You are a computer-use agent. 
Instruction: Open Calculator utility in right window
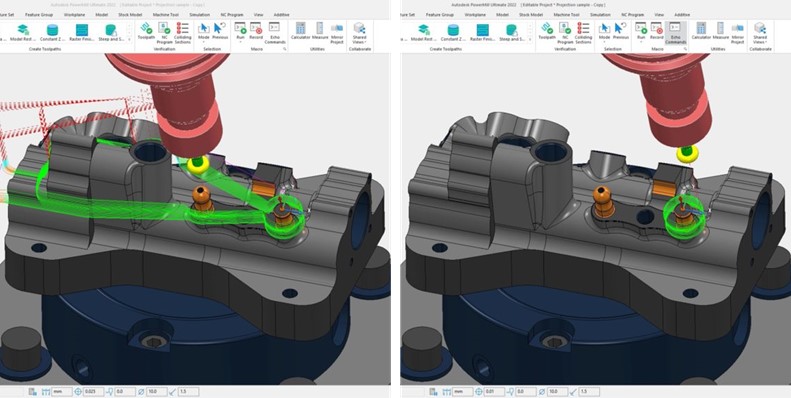pos(701,31)
